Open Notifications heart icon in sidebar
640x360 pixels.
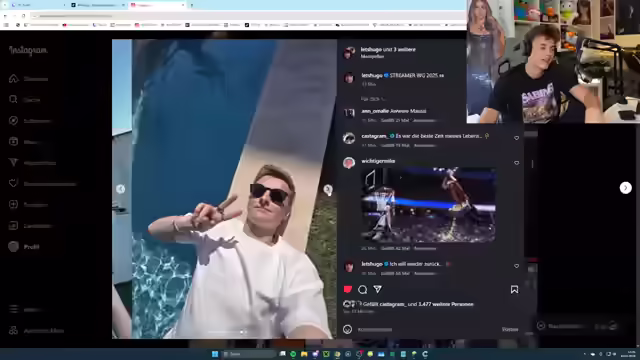tap(13, 184)
